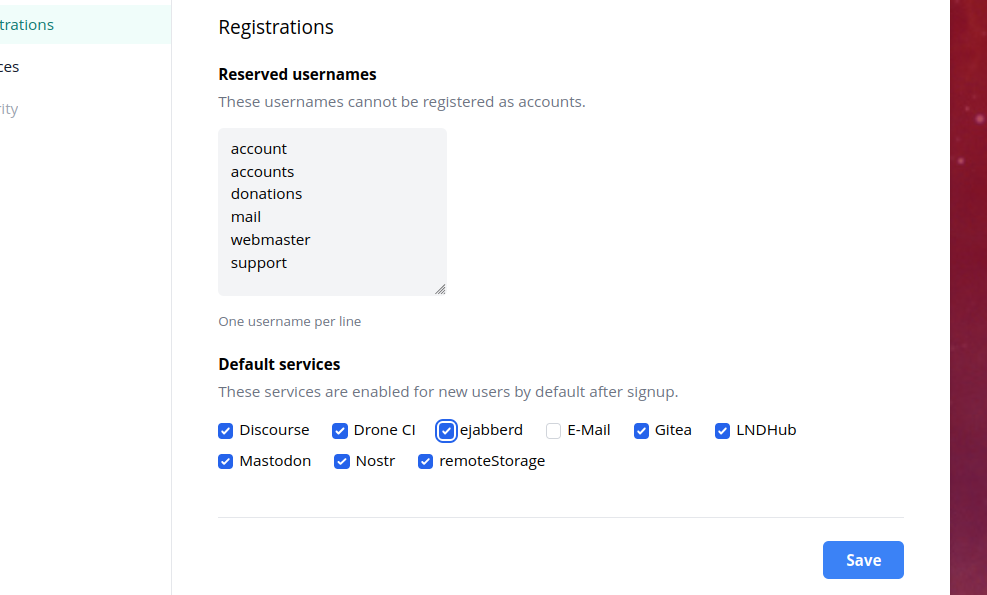The image size is (987, 595).
Task: Place cursor on the "donations" username line
Action: [267, 194]
